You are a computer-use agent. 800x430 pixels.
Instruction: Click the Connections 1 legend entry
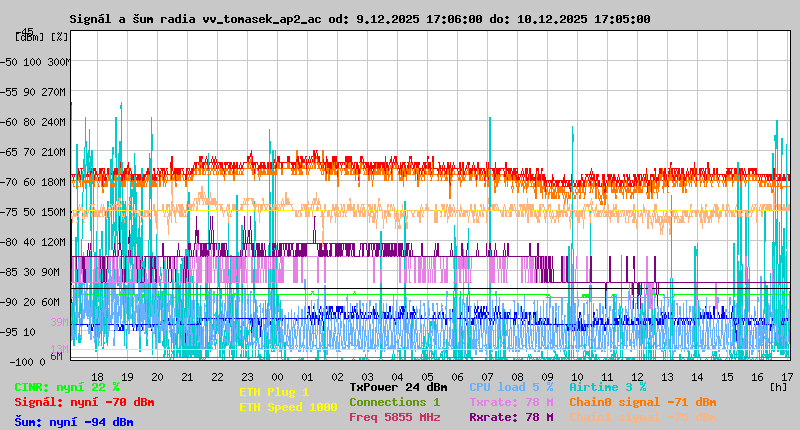click(x=394, y=401)
